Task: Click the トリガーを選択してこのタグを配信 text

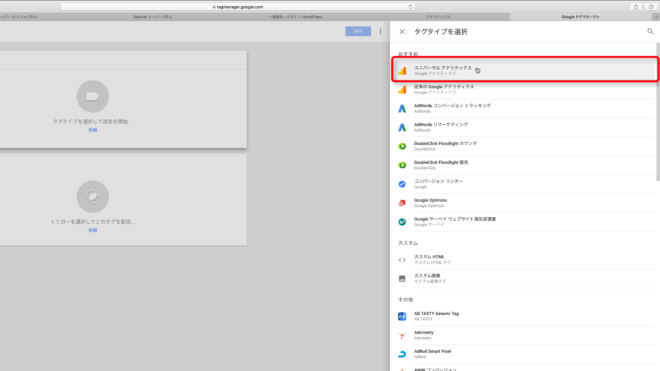Action: point(93,222)
